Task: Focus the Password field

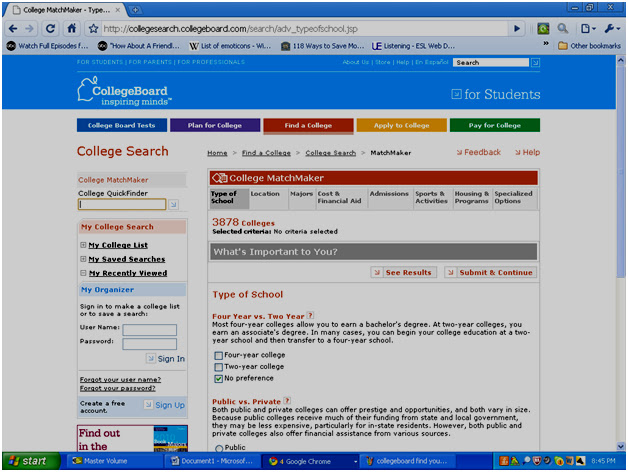Action: coord(149,344)
